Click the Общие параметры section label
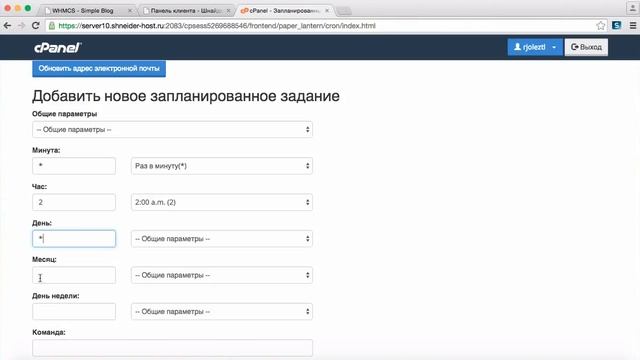Image resolution: width=640 pixels, height=360 pixels. 64,114
